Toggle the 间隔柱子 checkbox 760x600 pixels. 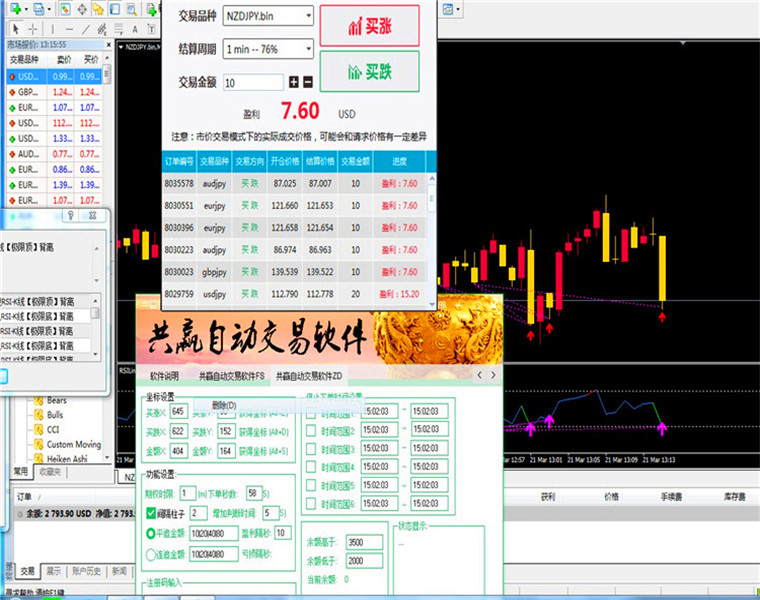[x=151, y=513]
